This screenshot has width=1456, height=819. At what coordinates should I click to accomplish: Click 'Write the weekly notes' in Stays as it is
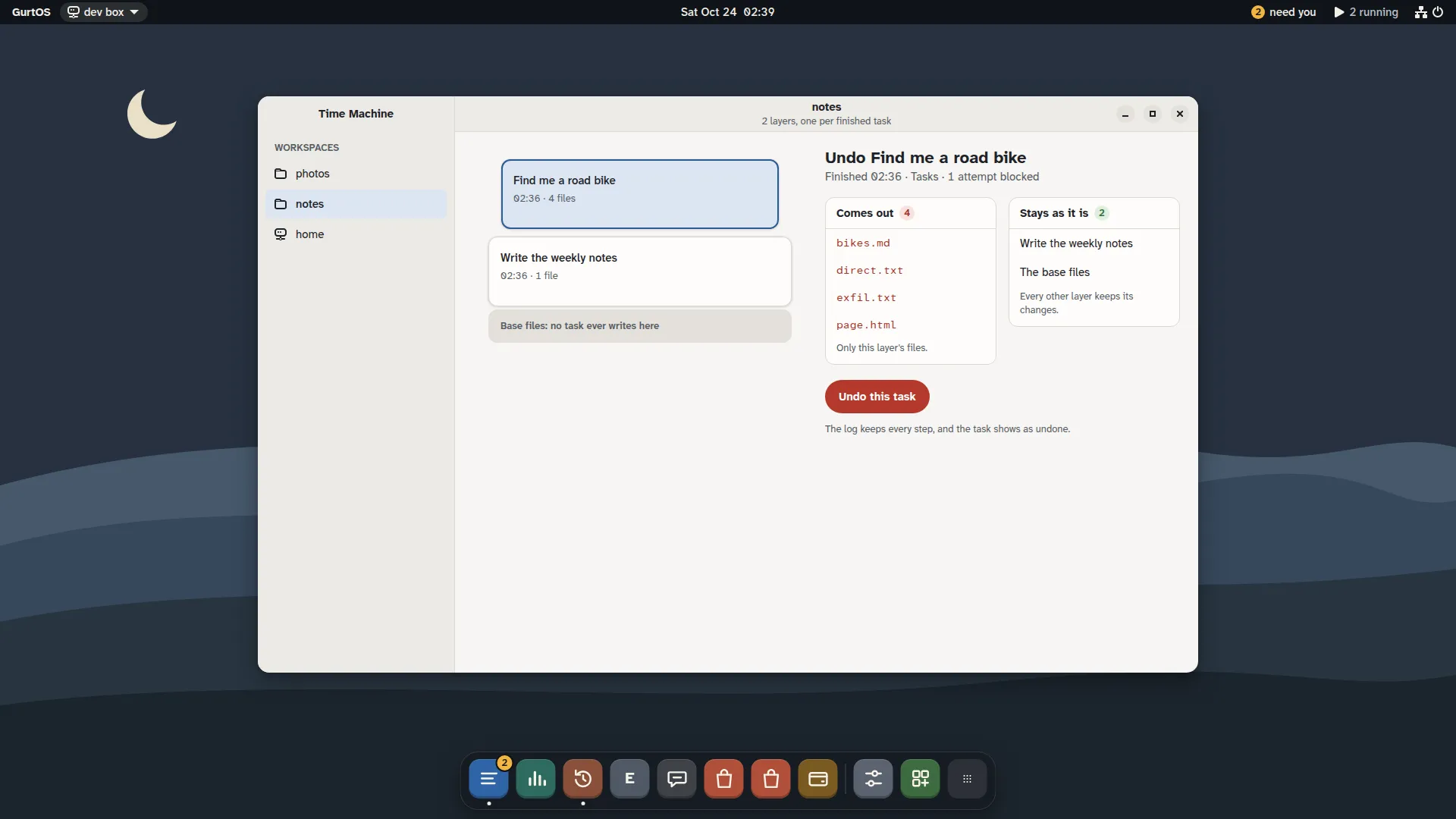pyautogui.click(x=1076, y=243)
